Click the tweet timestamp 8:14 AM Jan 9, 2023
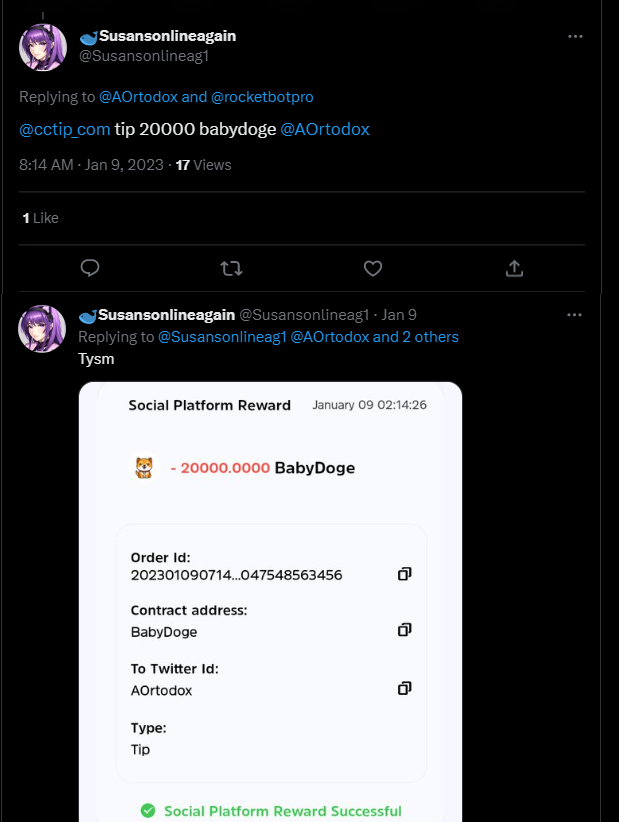619x822 pixels. [91, 165]
